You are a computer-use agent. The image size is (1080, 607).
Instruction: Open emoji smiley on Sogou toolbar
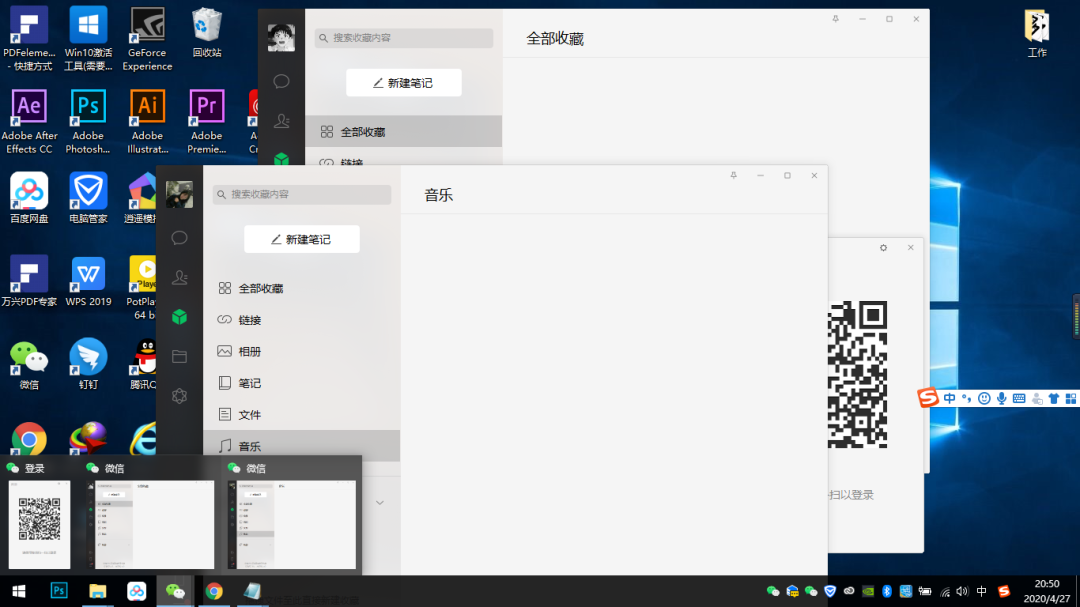[x=984, y=398]
